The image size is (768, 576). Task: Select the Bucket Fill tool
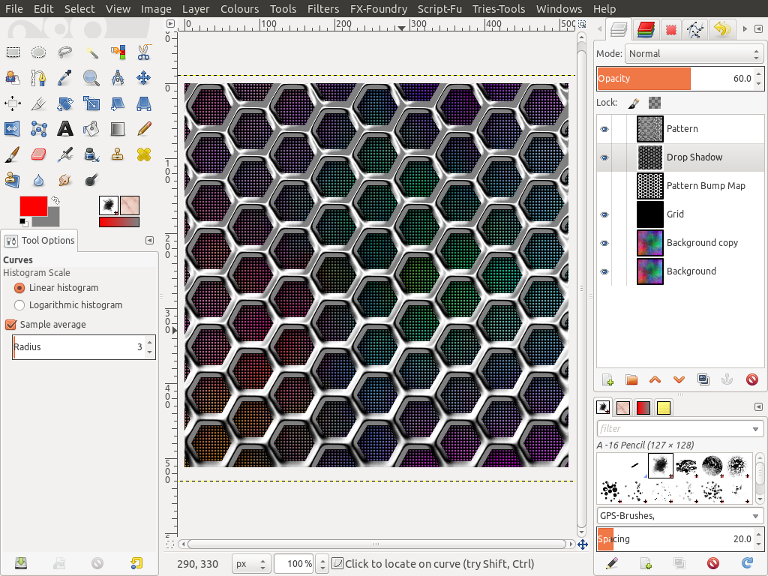tap(91, 129)
